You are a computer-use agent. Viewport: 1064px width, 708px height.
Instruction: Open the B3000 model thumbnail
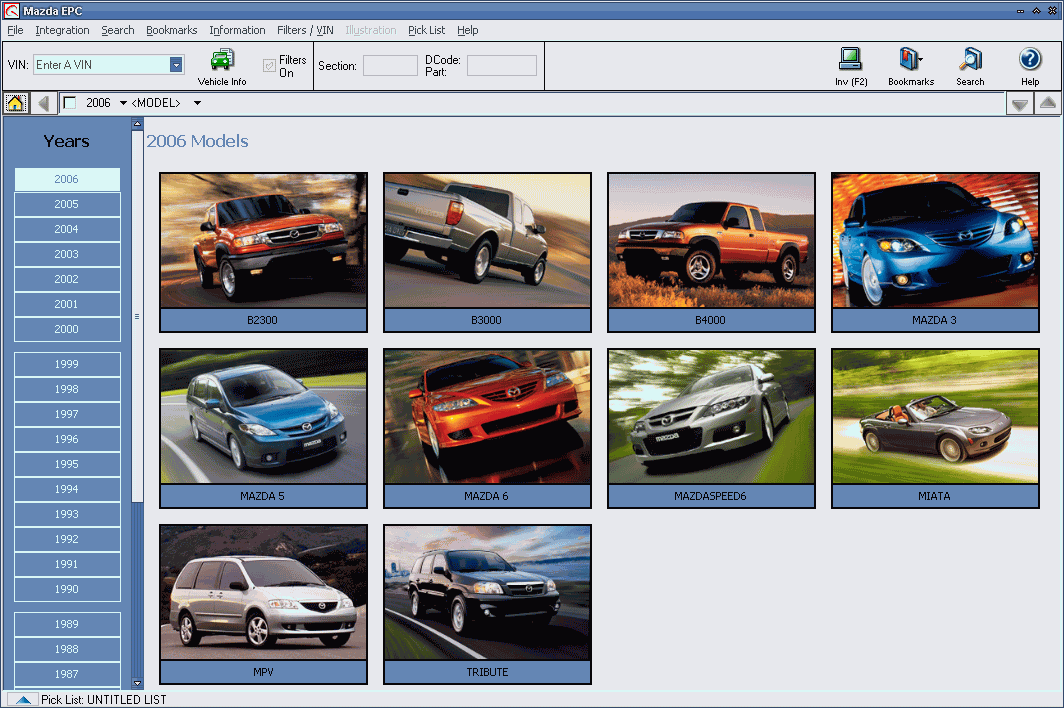click(x=487, y=253)
